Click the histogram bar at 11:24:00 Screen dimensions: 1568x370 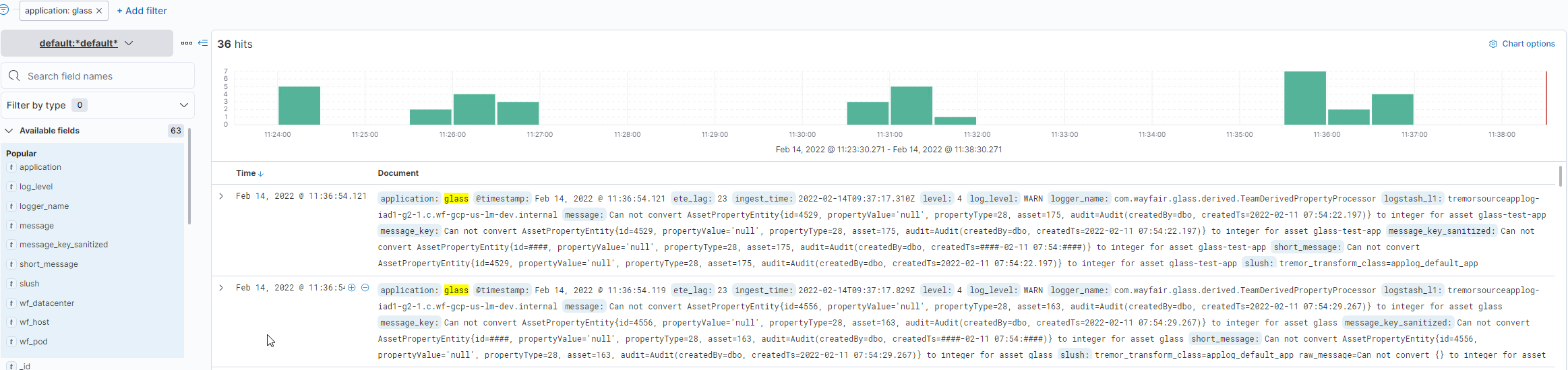[299, 105]
